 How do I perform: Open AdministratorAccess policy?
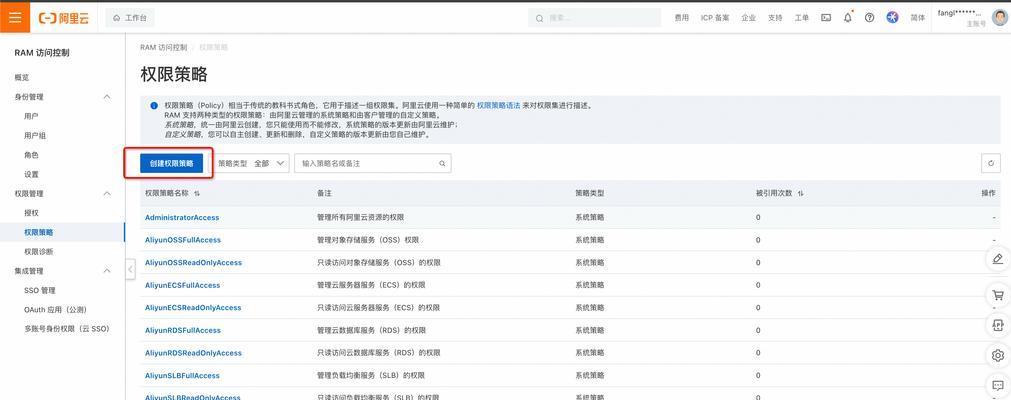[182, 217]
